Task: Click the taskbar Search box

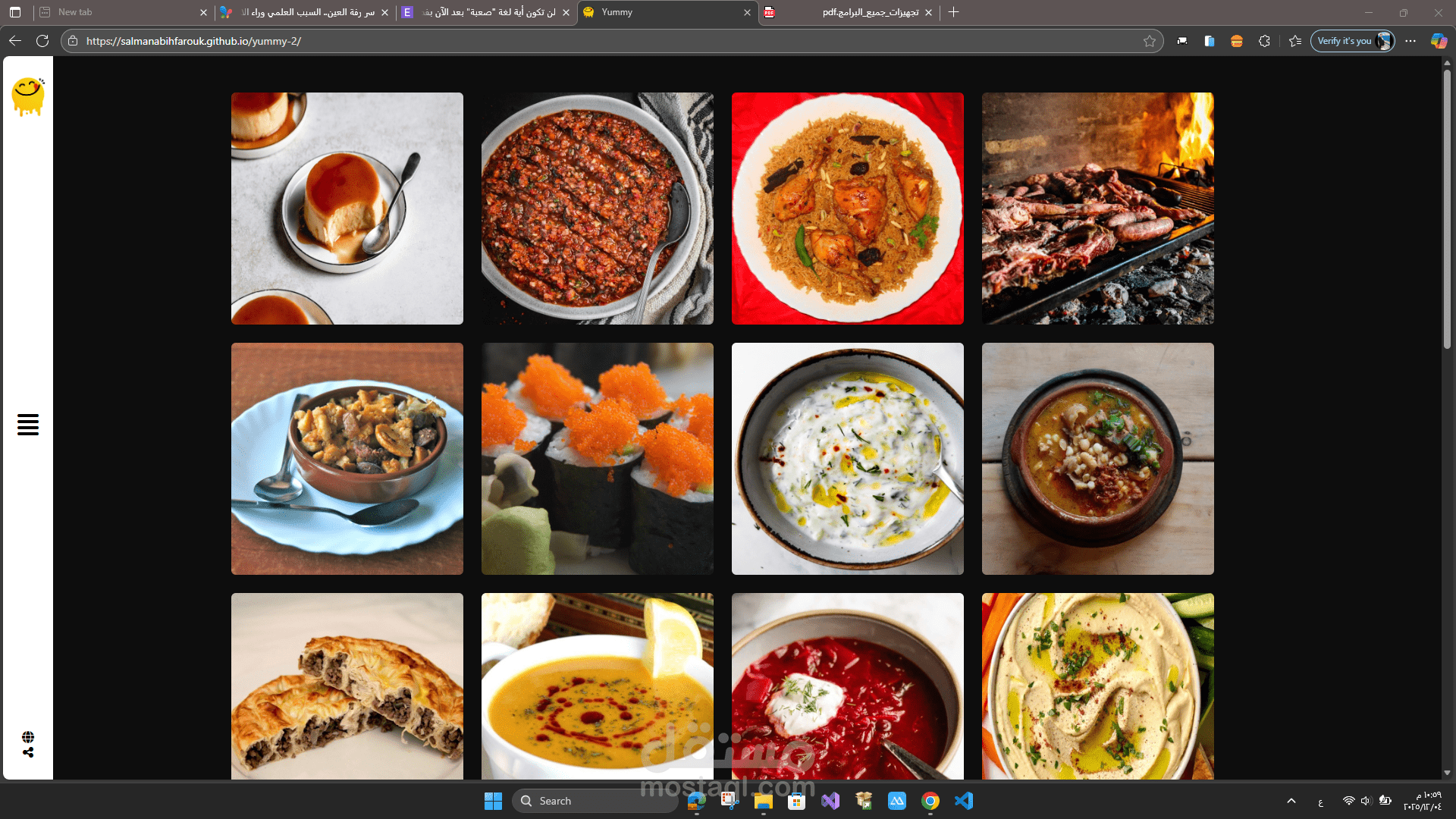Action: click(x=595, y=801)
